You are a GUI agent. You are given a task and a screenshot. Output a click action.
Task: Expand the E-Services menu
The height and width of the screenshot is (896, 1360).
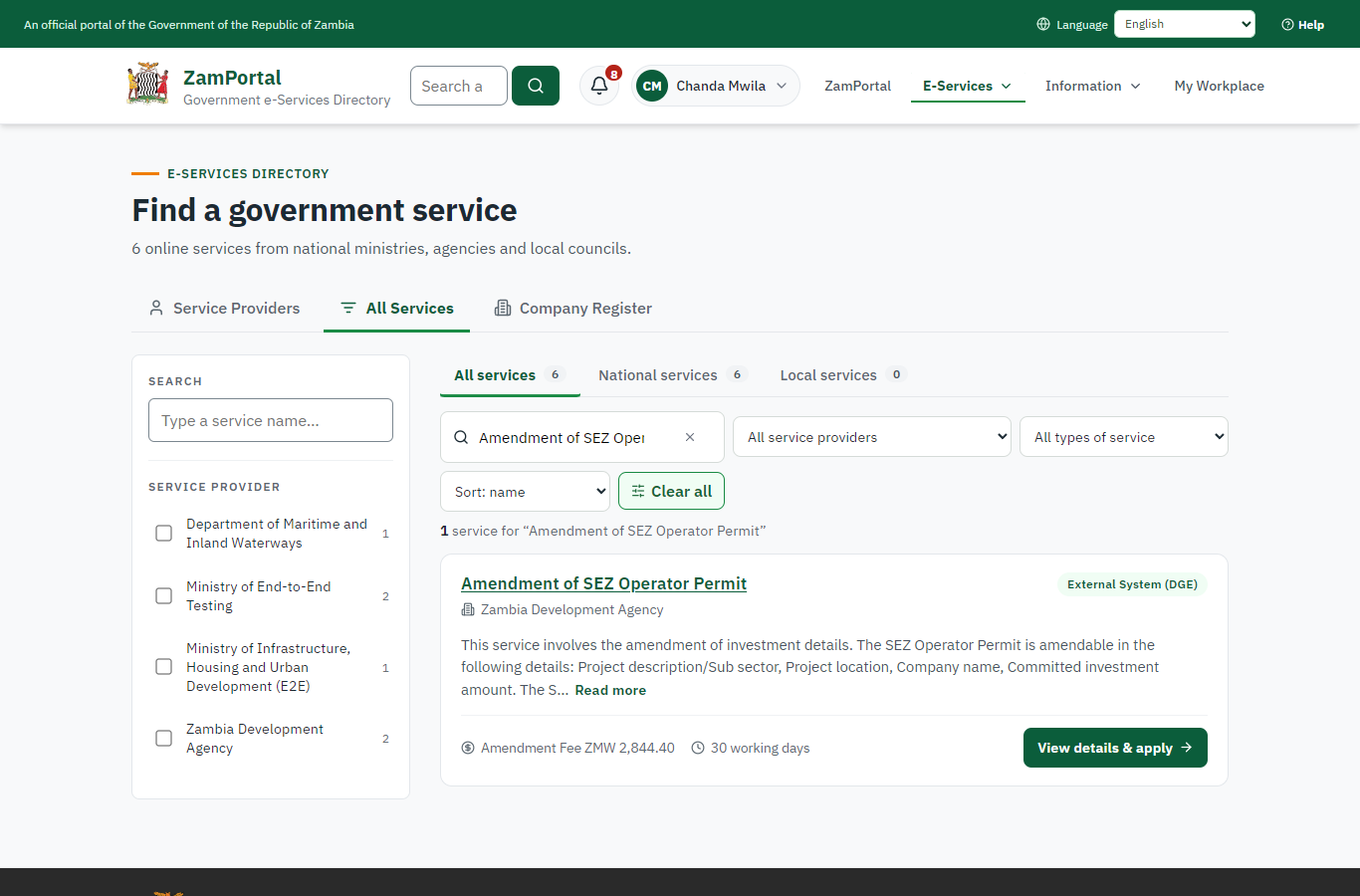point(968,86)
